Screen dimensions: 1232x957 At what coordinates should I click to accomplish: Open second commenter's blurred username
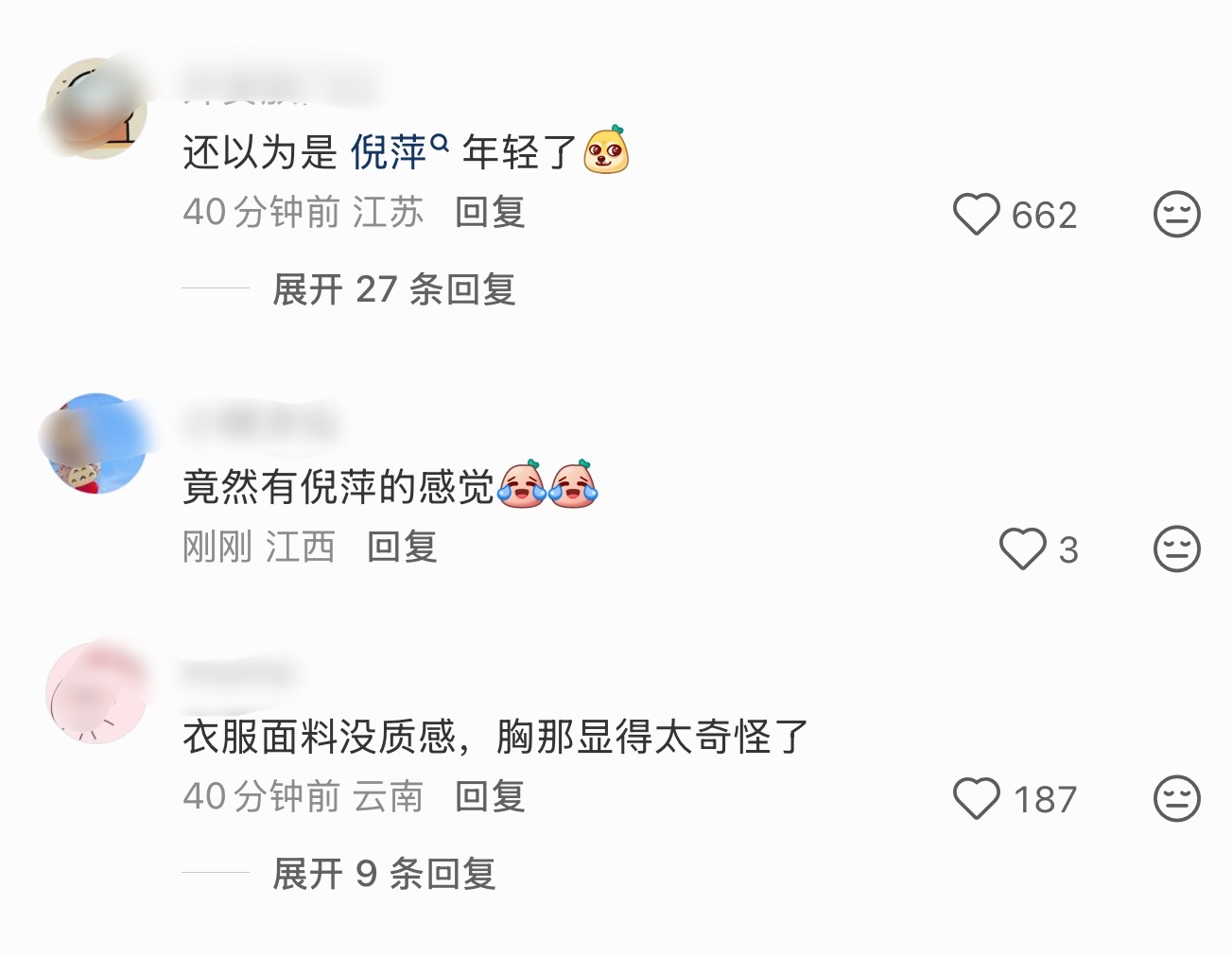tap(260, 423)
